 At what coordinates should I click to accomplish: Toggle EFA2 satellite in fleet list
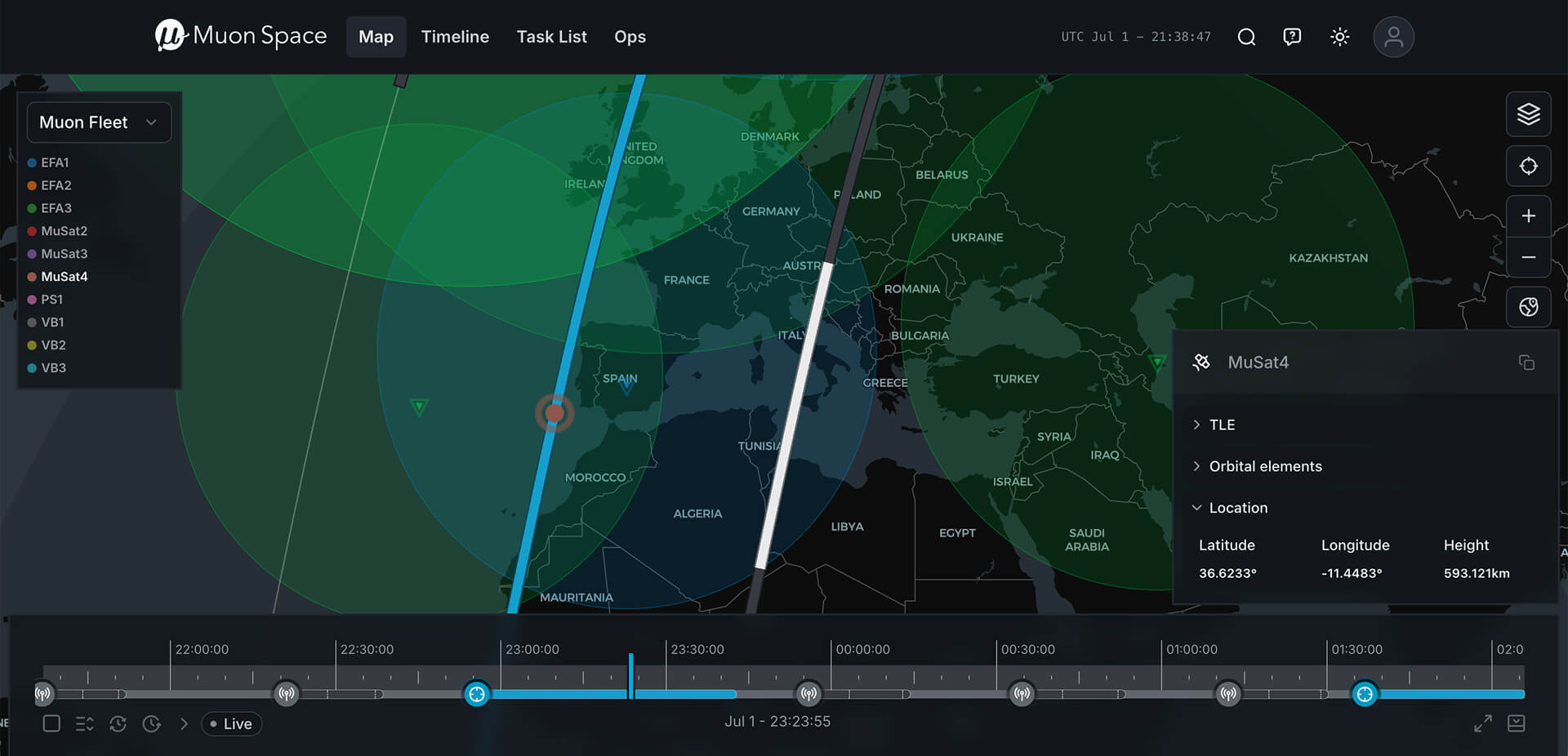click(50, 185)
